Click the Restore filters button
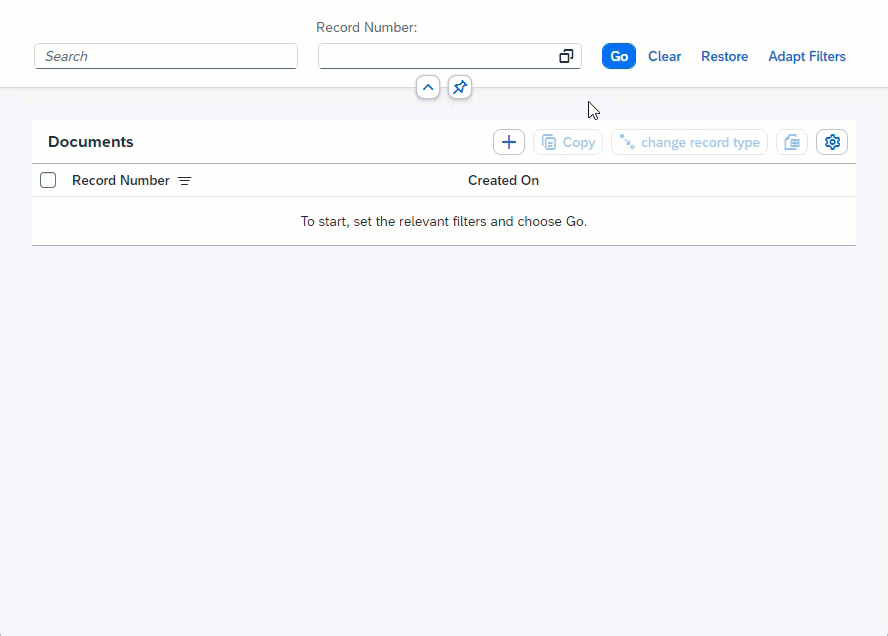The width and height of the screenshot is (888, 636). (724, 57)
